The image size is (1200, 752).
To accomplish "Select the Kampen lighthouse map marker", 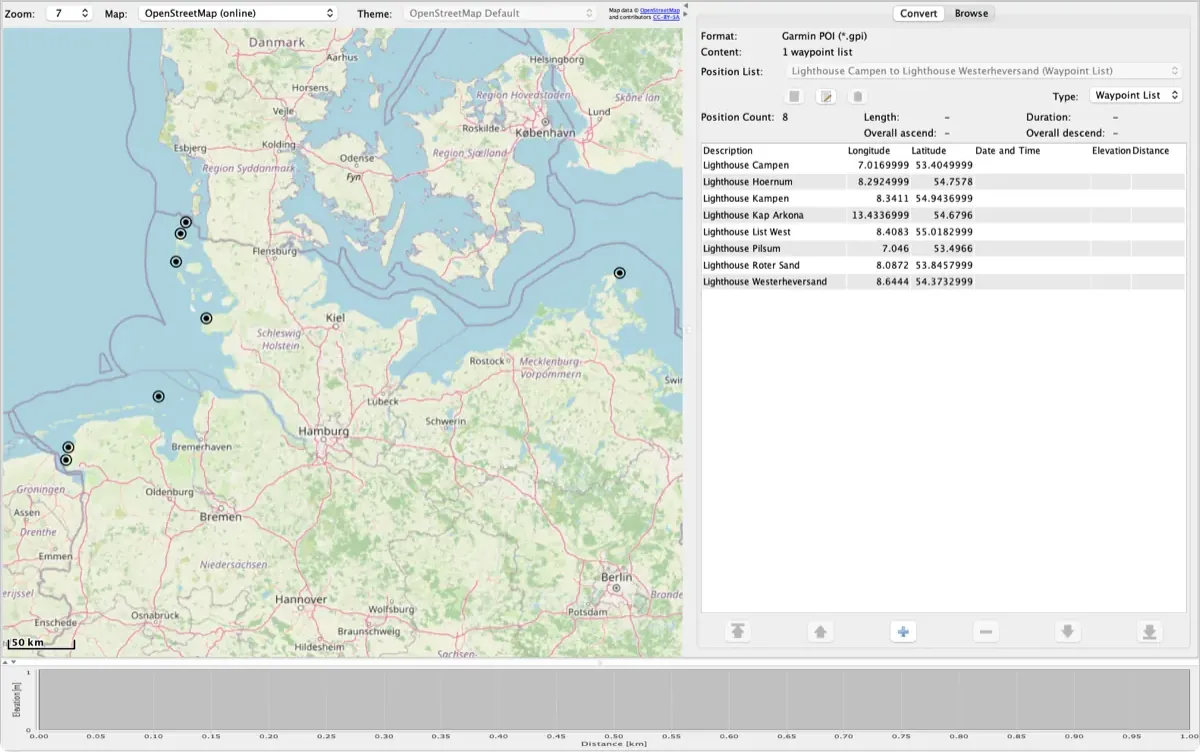I will 181,234.
